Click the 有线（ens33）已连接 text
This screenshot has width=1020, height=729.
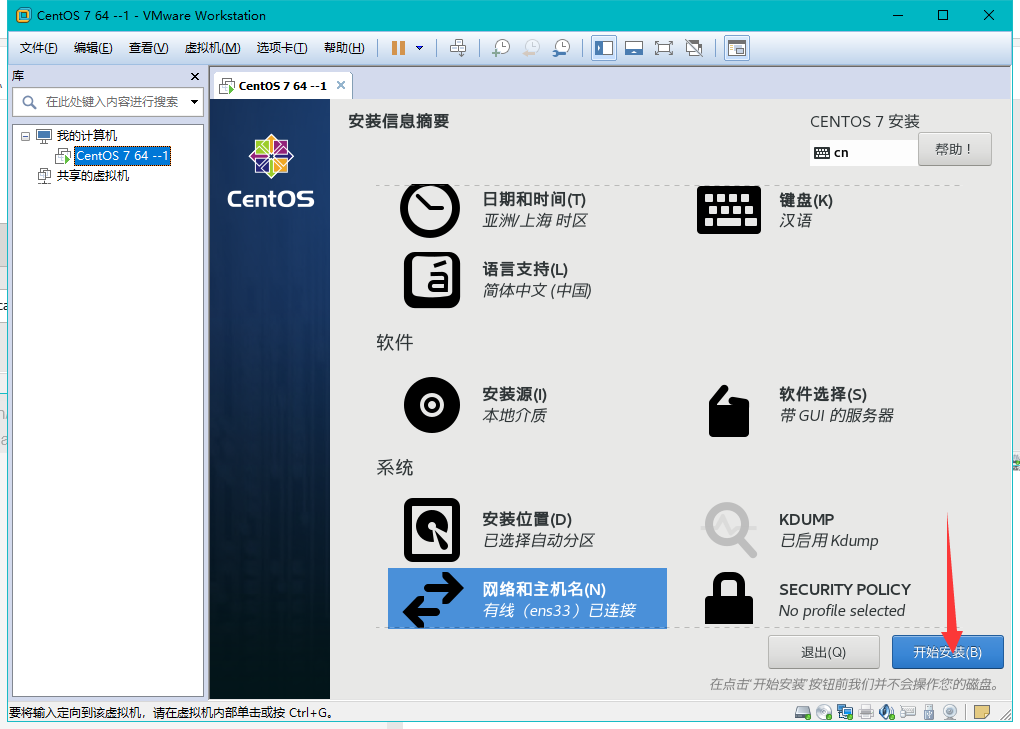point(559,611)
